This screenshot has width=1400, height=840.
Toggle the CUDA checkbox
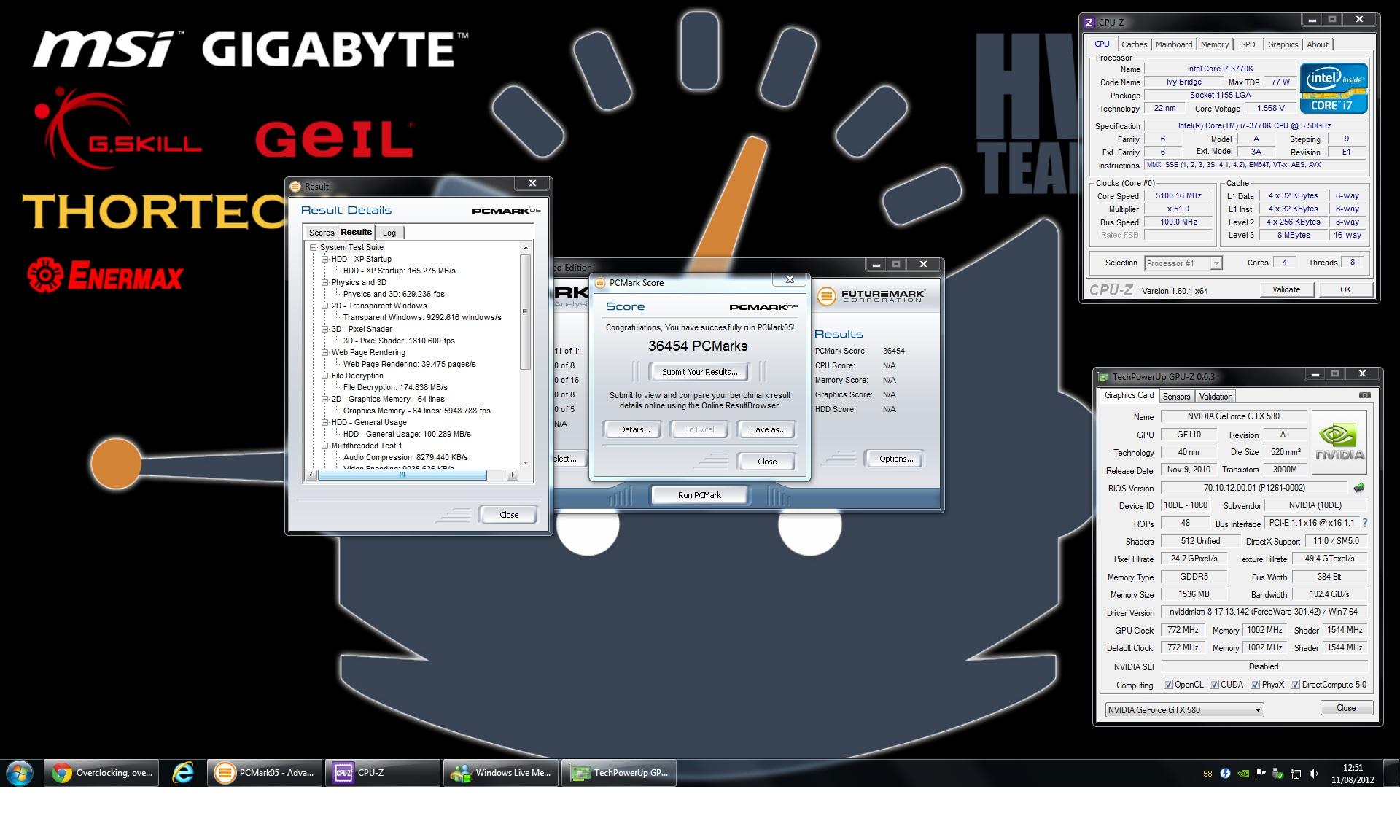(1214, 685)
